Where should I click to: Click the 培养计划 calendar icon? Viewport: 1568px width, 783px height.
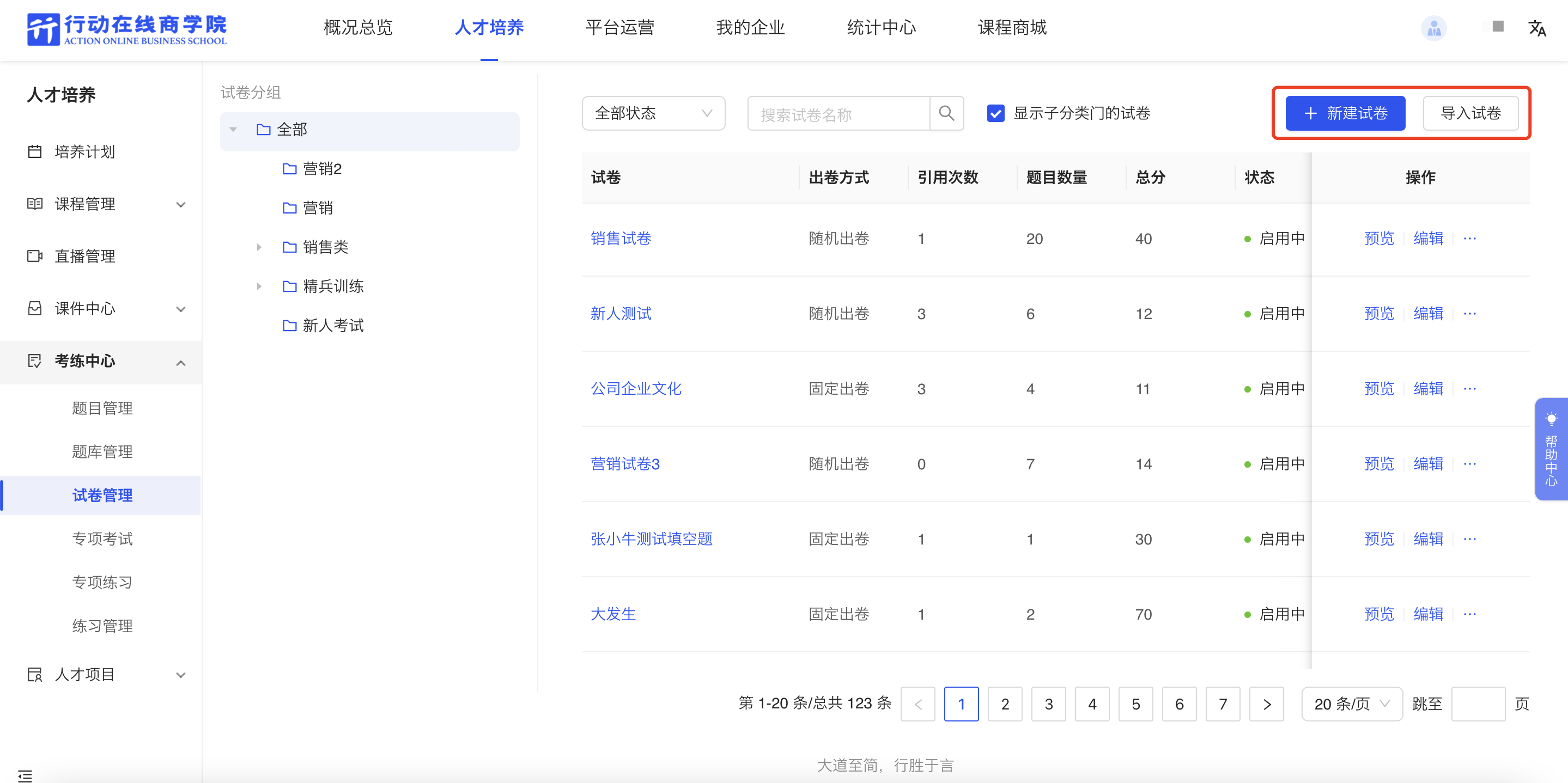click(x=35, y=151)
